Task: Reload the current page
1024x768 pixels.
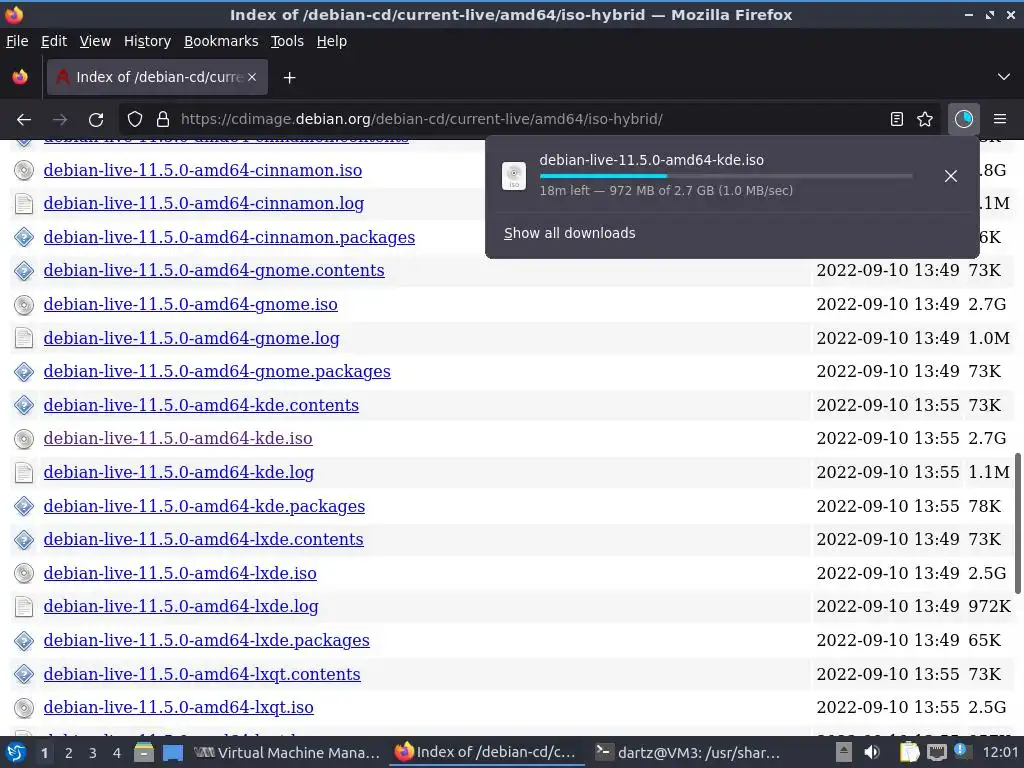Action: click(96, 120)
